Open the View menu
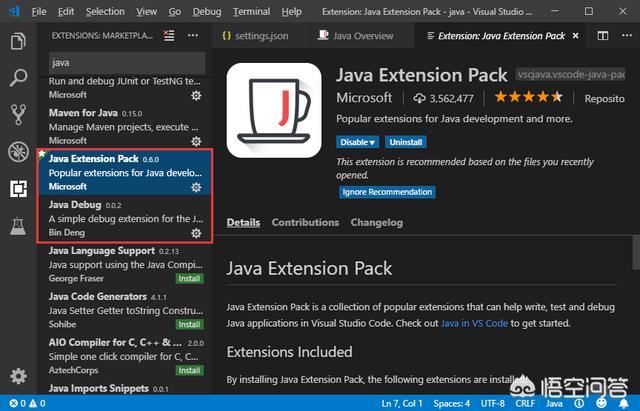This screenshot has height=411, width=640. pos(147,11)
